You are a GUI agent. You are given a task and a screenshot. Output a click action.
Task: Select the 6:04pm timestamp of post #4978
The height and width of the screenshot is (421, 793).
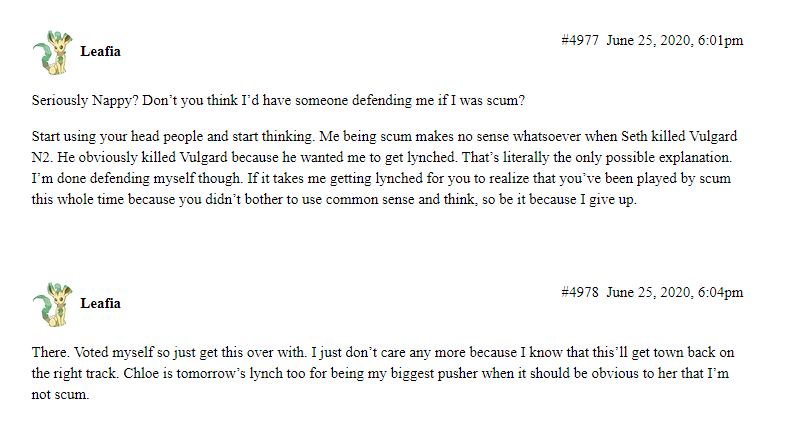point(720,292)
